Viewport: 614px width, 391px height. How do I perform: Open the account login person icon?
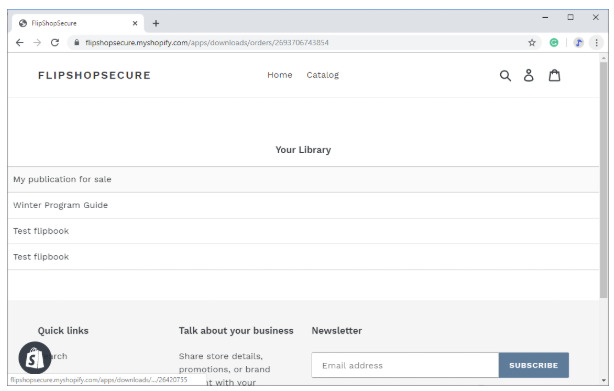529,75
